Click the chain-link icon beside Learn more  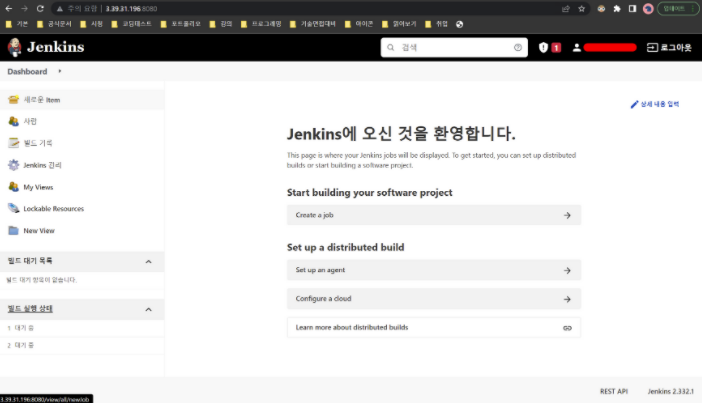click(x=567, y=328)
